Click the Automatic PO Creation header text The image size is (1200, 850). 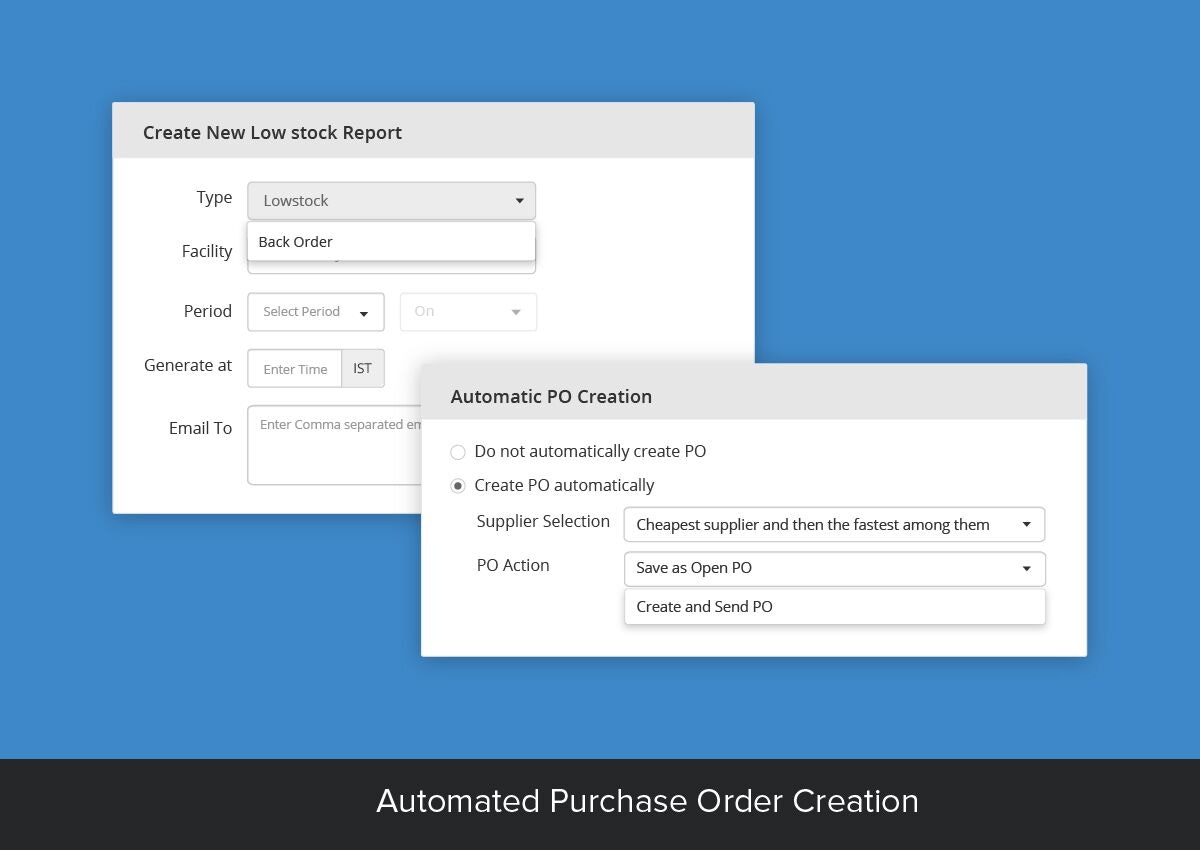pos(551,397)
